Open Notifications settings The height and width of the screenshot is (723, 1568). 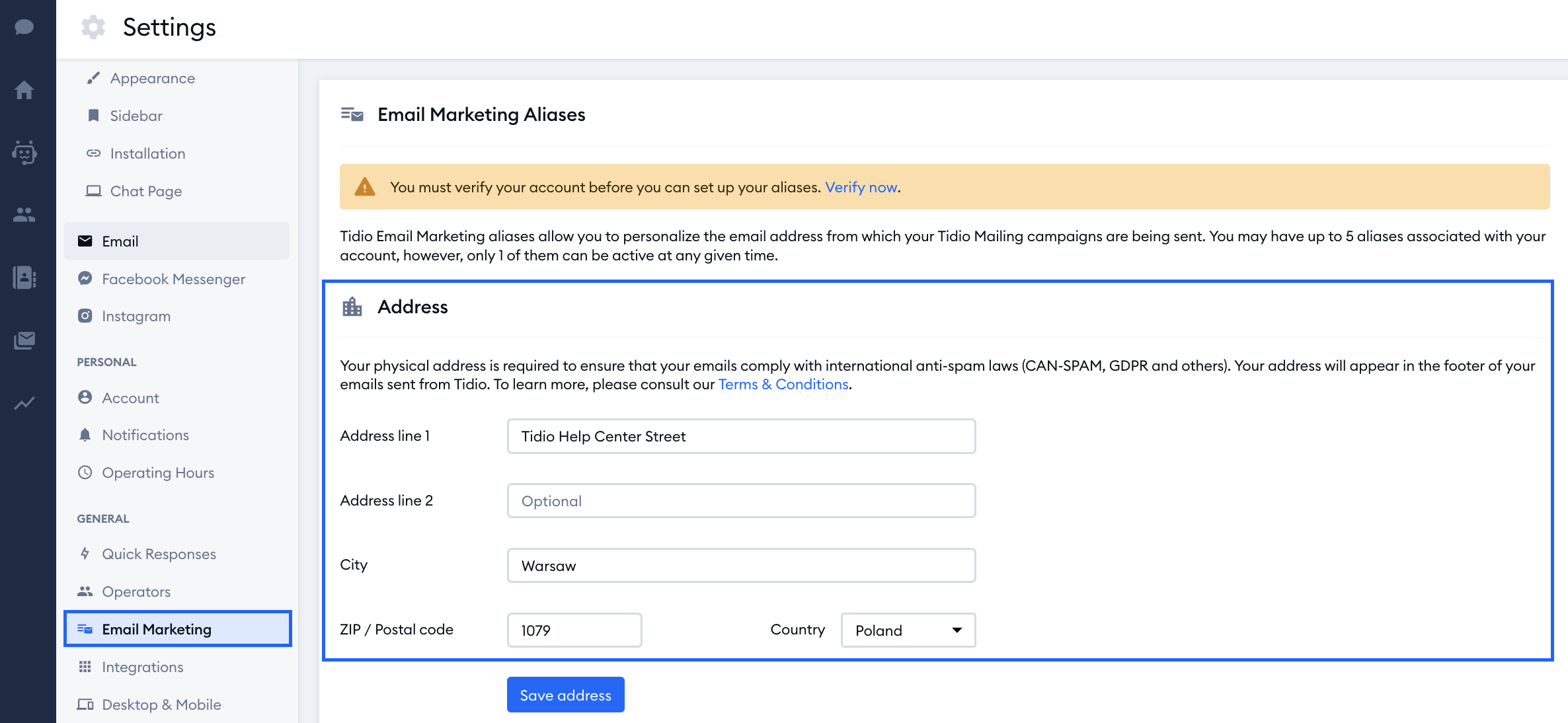(145, 435)
